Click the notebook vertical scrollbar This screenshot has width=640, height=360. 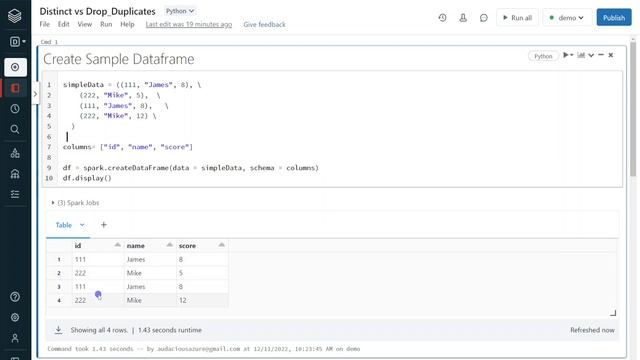click(x=633, y=110)
